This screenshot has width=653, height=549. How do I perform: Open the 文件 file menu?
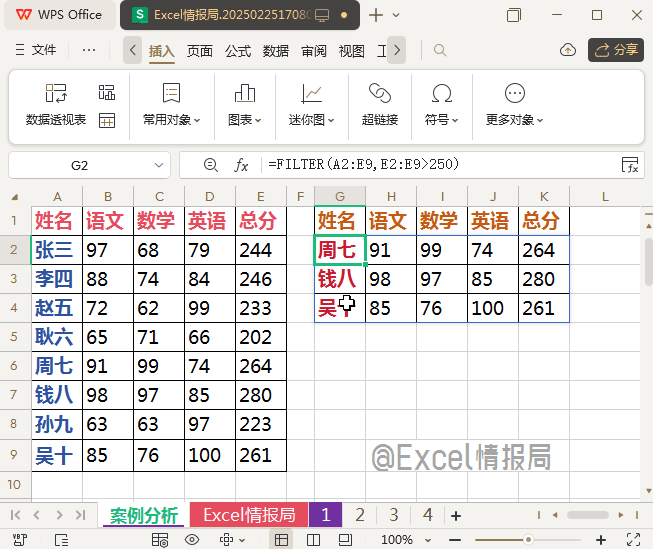[x=37, y=50]
